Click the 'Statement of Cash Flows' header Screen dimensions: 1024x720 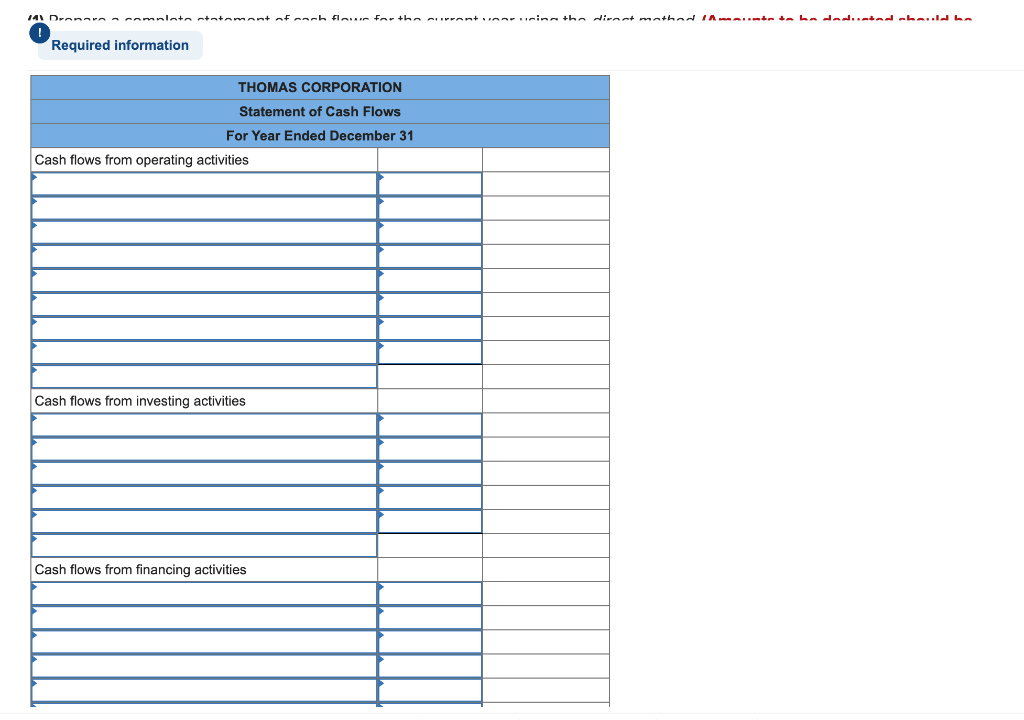coord(320,112)
